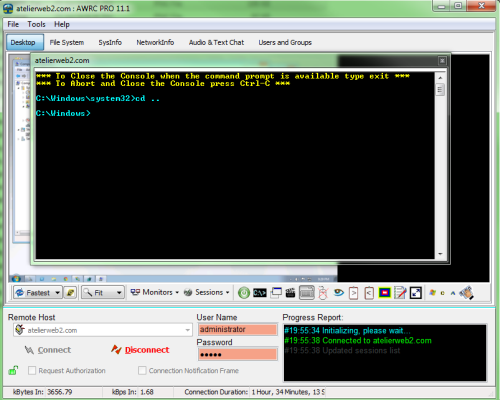The height and width of the screenshot is (400, 500).
Task: Switch to the Audio & Text Chat tab
Action: pyautogui.click(x=216, y=42)
